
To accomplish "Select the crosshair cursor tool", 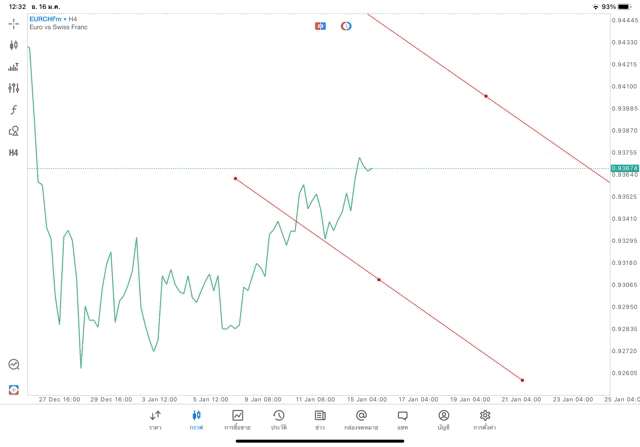I will point(14,23).
